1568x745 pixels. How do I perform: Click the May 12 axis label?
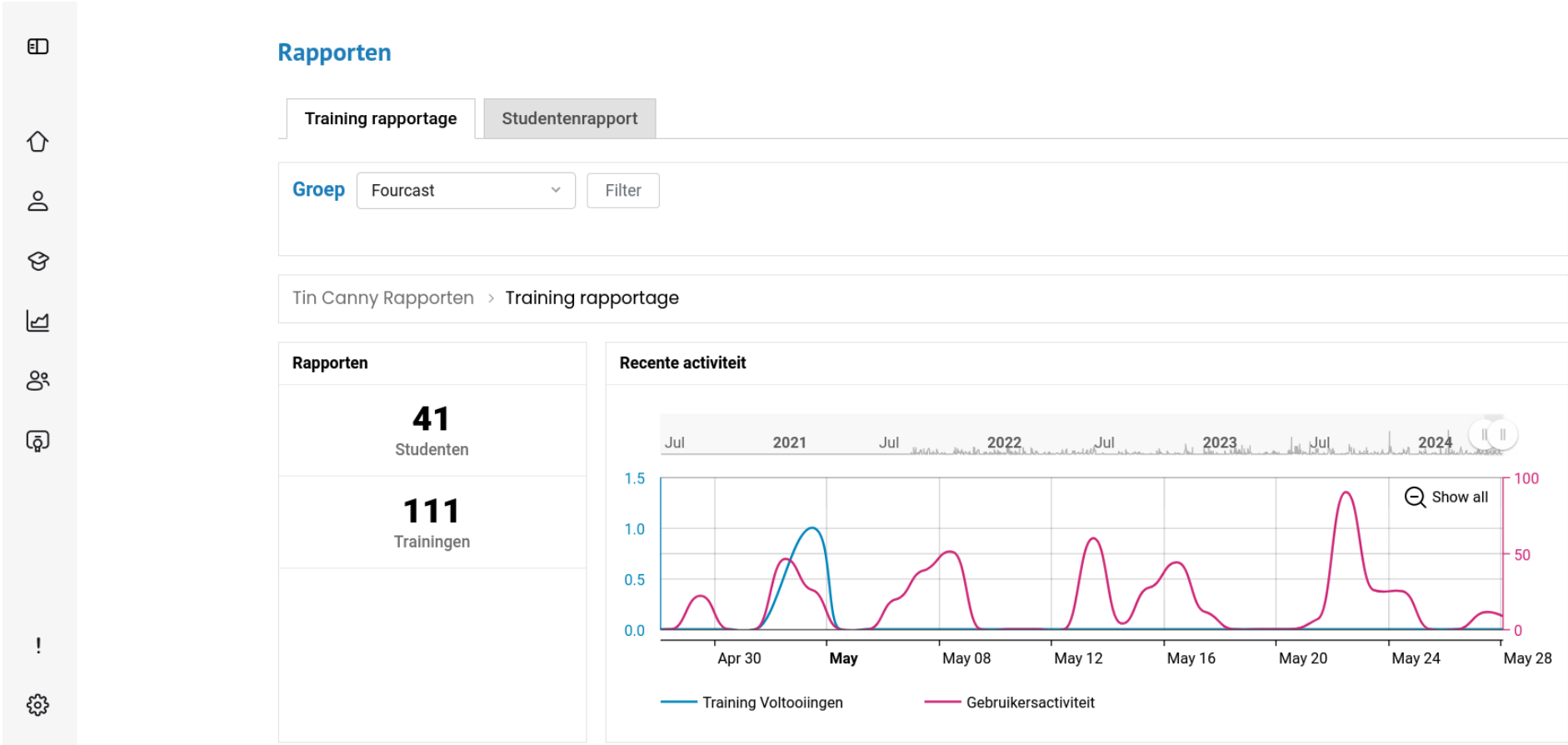(x=1078, y=658)
